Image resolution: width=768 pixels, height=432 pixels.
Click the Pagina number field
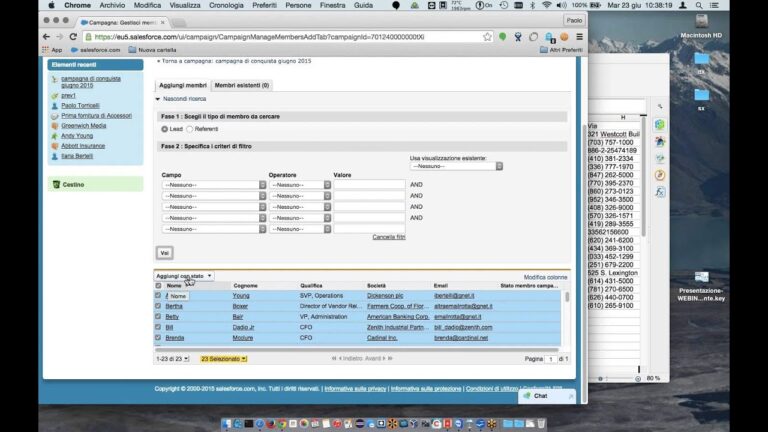[x=551, y=359]
